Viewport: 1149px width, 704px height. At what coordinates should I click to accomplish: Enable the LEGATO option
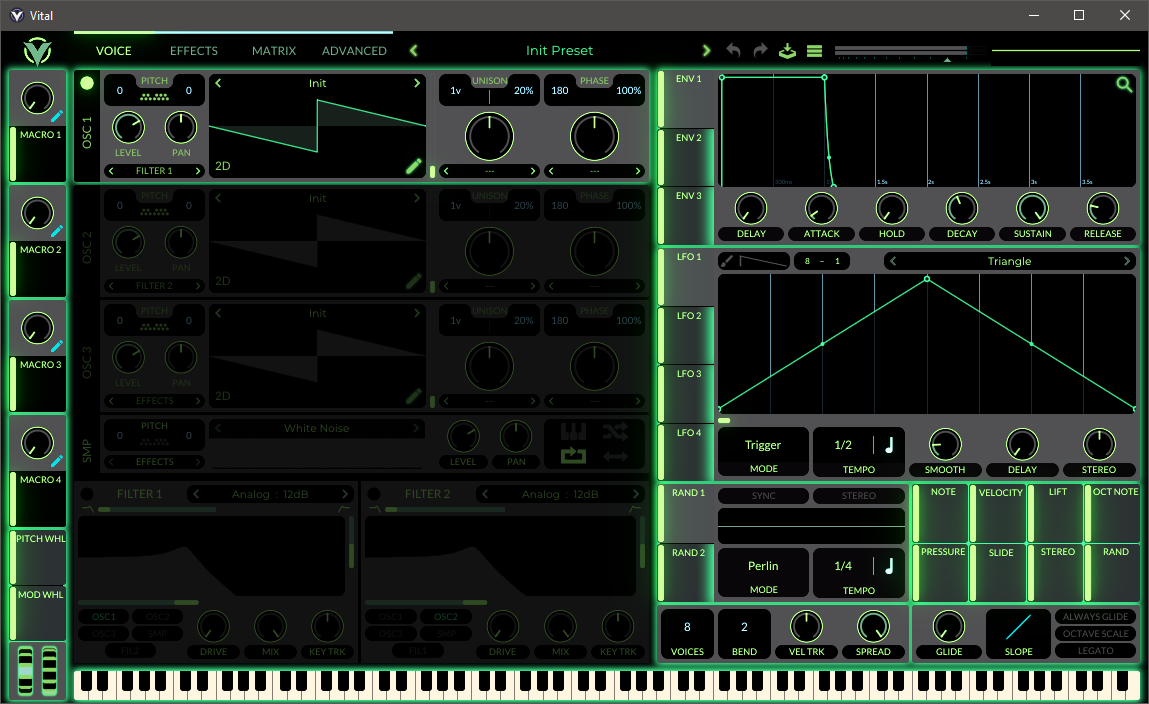point(1096,650)
